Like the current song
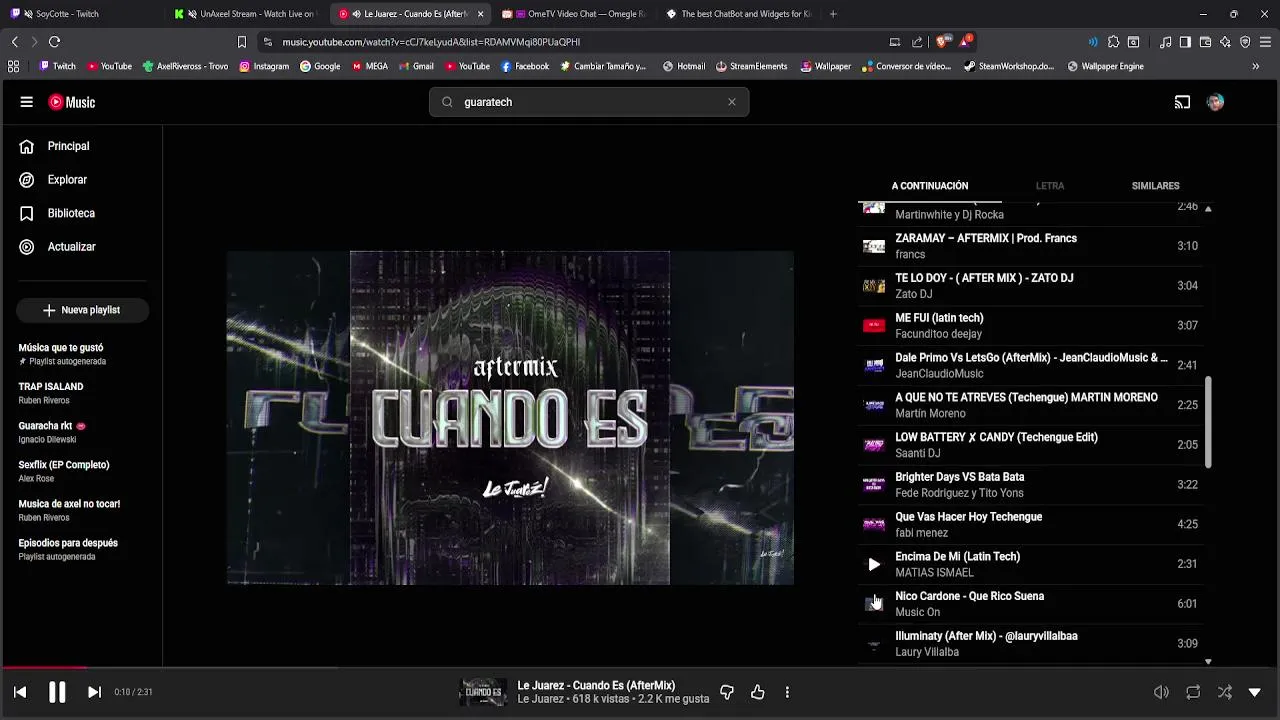This screenshot has height=720, width=1280. [x=757, y=692]
